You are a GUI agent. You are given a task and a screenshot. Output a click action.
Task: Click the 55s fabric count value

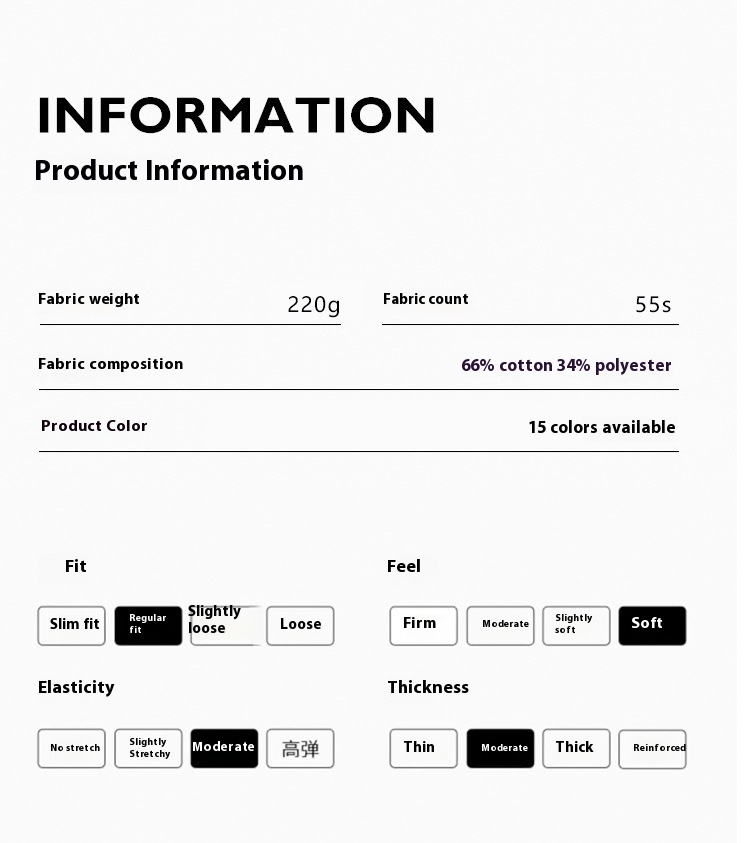pyautogui.click(x=653, y=305)
